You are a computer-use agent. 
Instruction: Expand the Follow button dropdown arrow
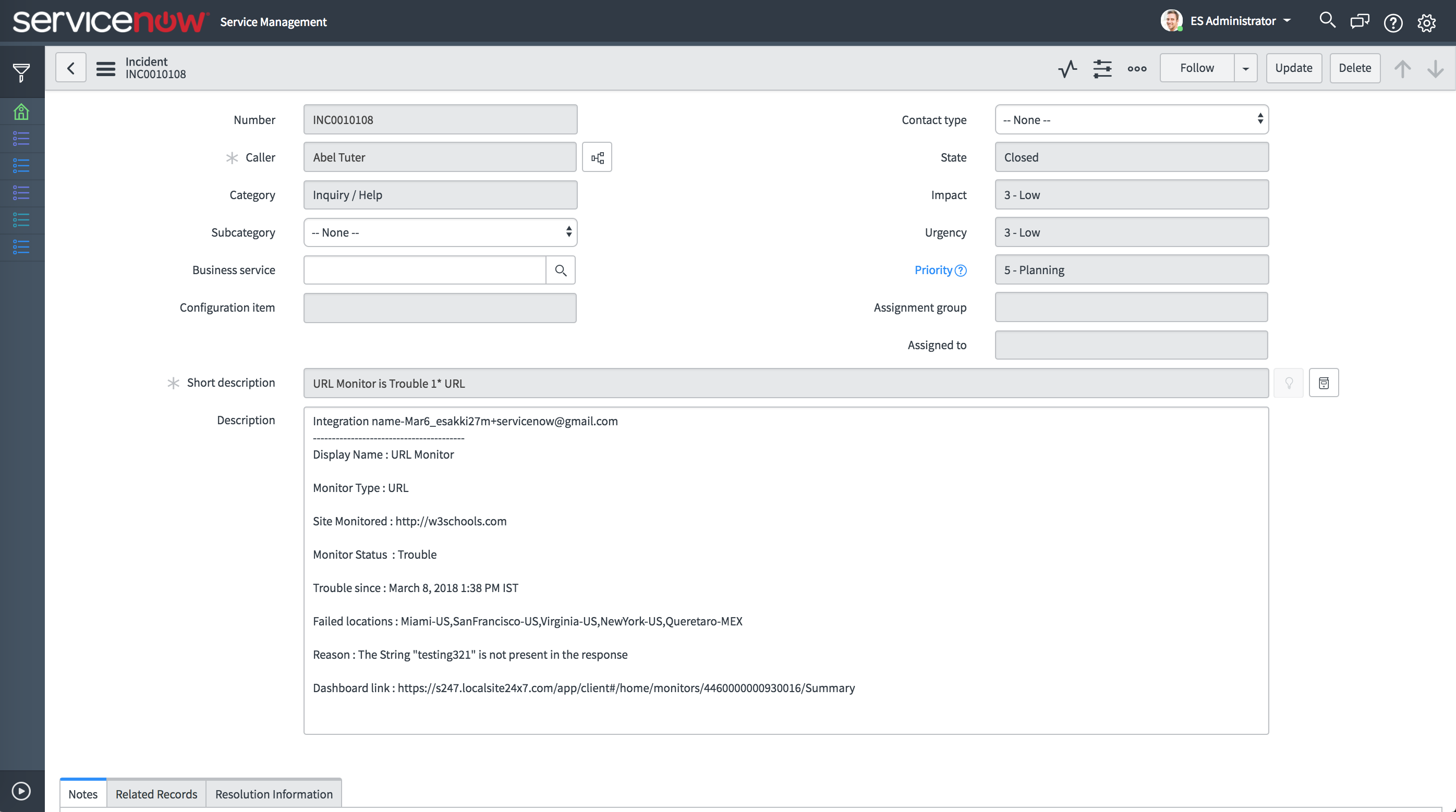1245,68
